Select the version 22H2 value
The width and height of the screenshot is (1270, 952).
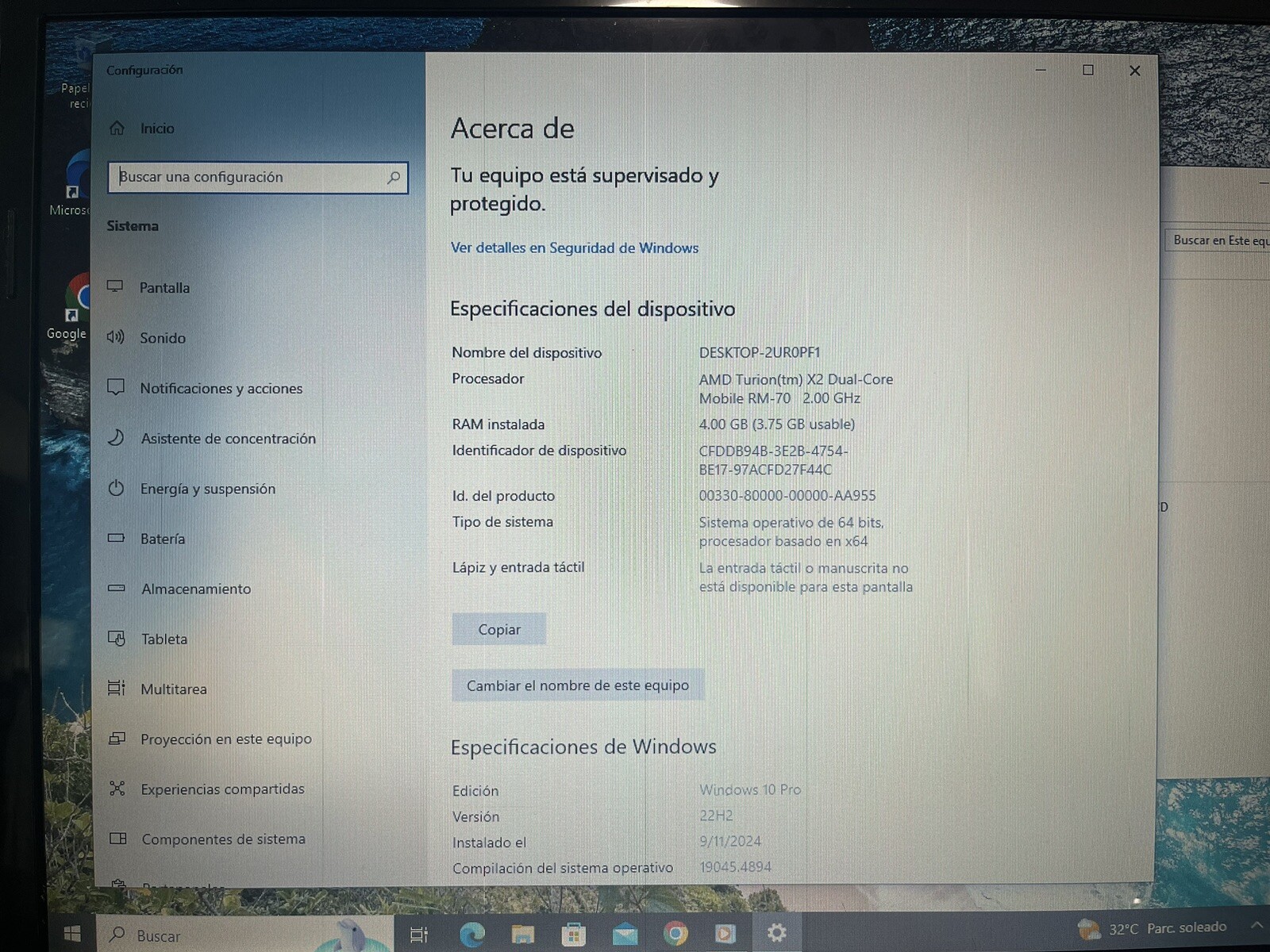coord(716,816)
